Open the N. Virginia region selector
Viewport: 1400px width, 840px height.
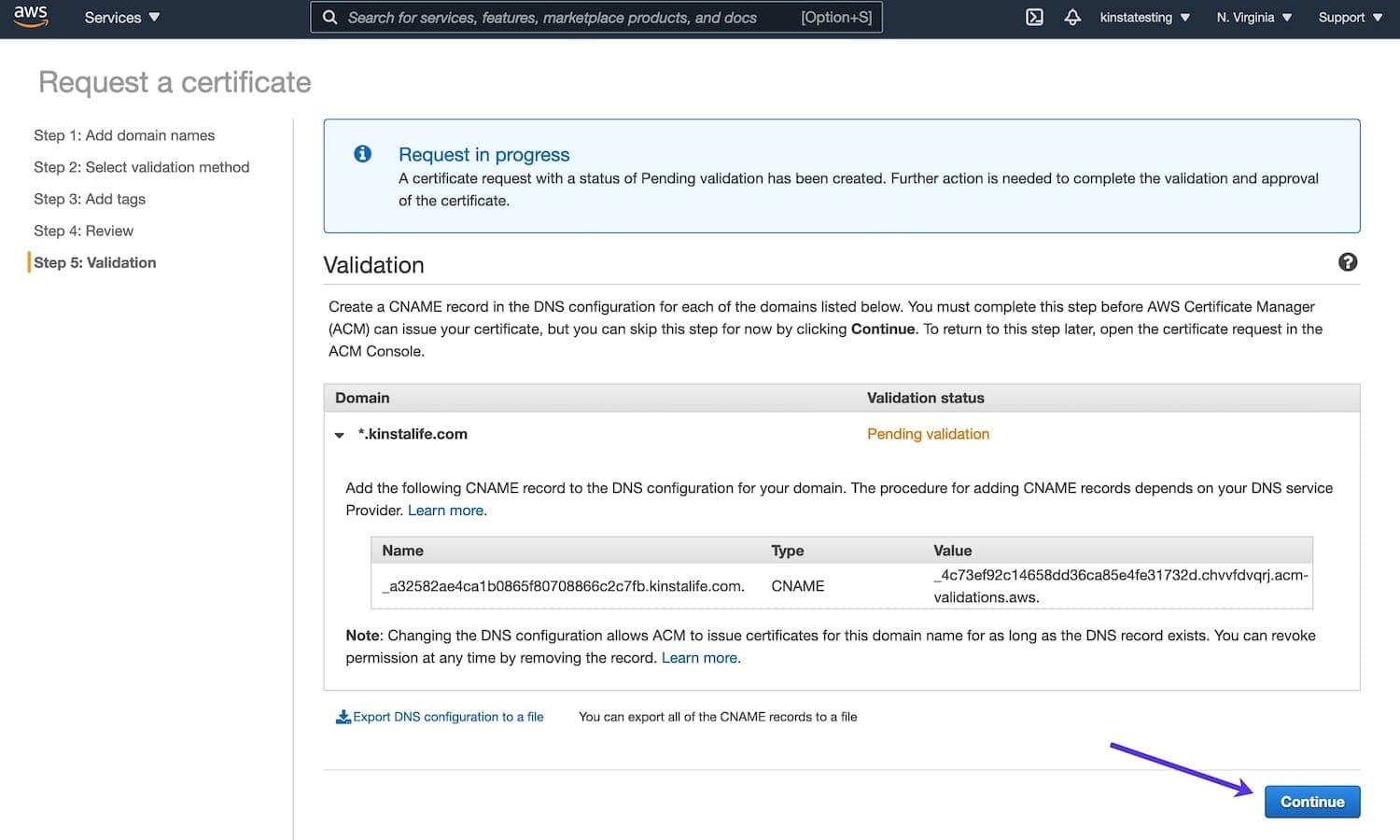1253,17
